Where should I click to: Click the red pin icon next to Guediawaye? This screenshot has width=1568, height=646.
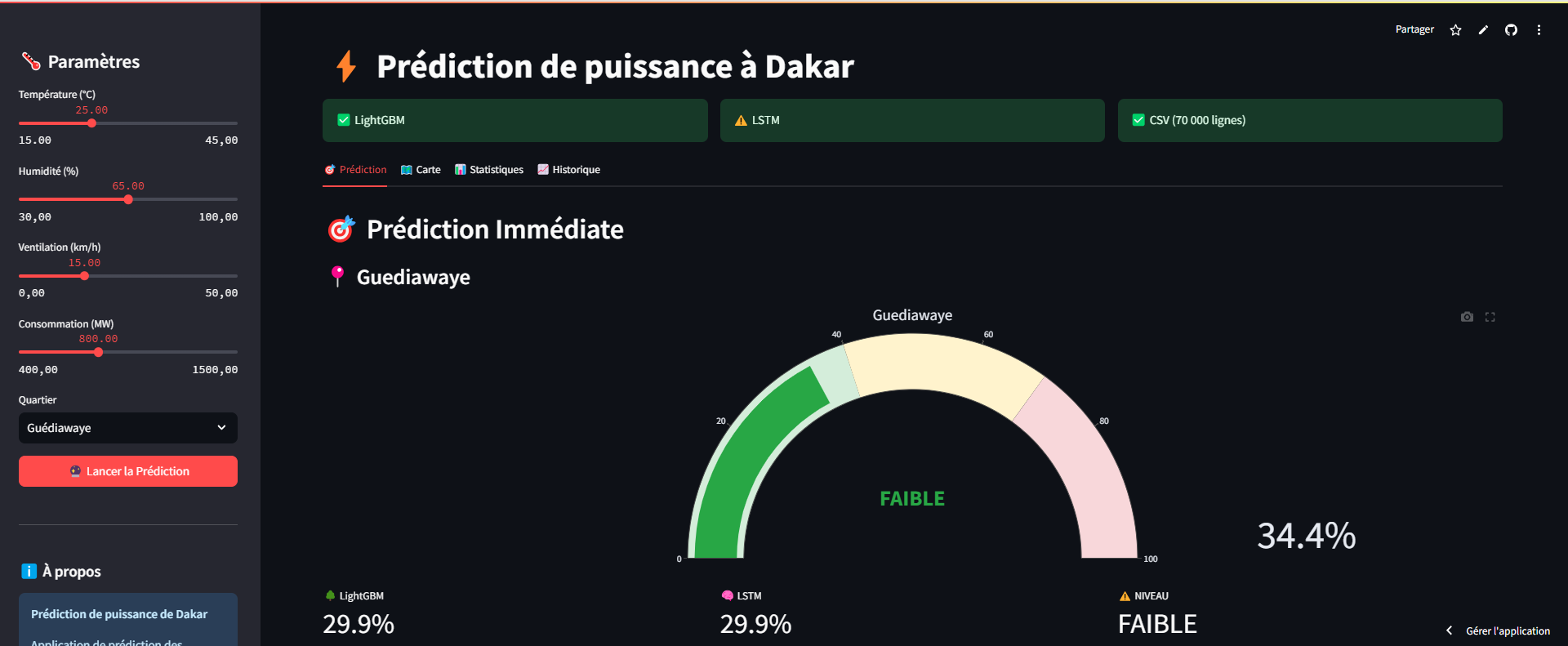(x=336, y=276)
